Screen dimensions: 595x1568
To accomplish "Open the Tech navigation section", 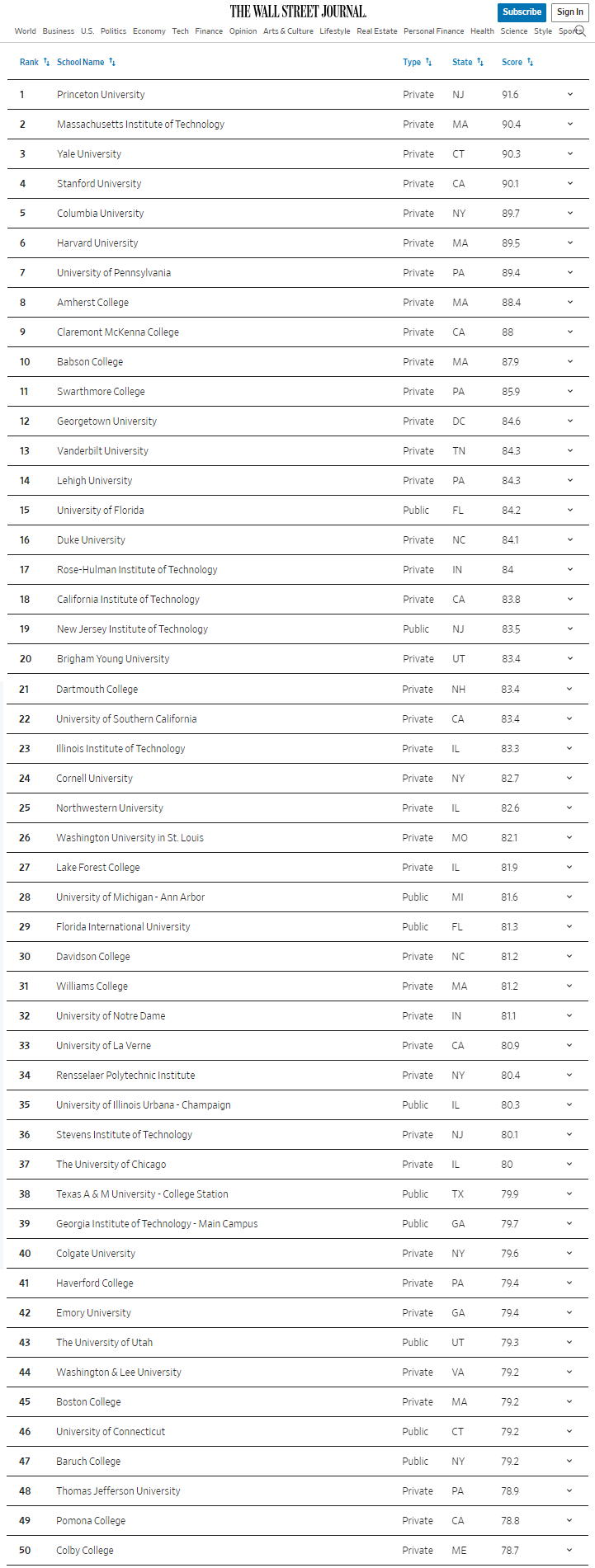I will 180,31.
